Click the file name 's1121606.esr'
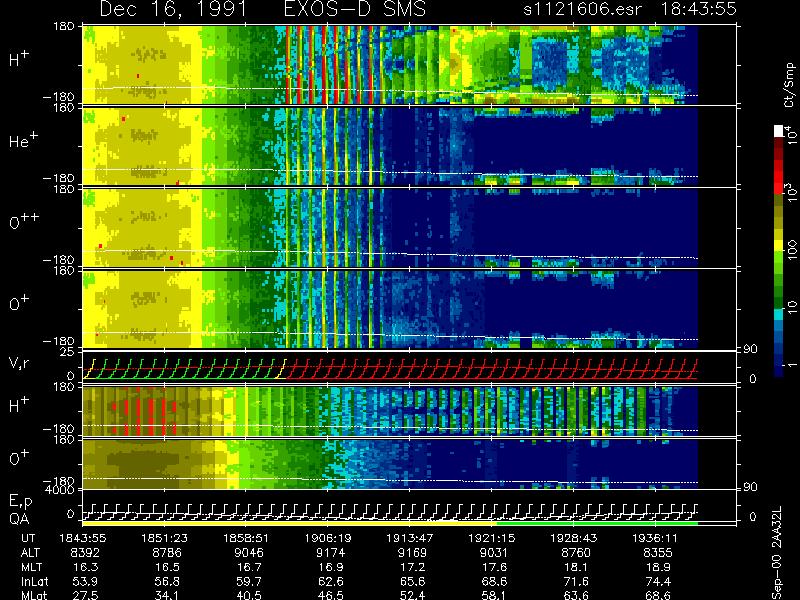800x600 pixels. click(582, 9)
